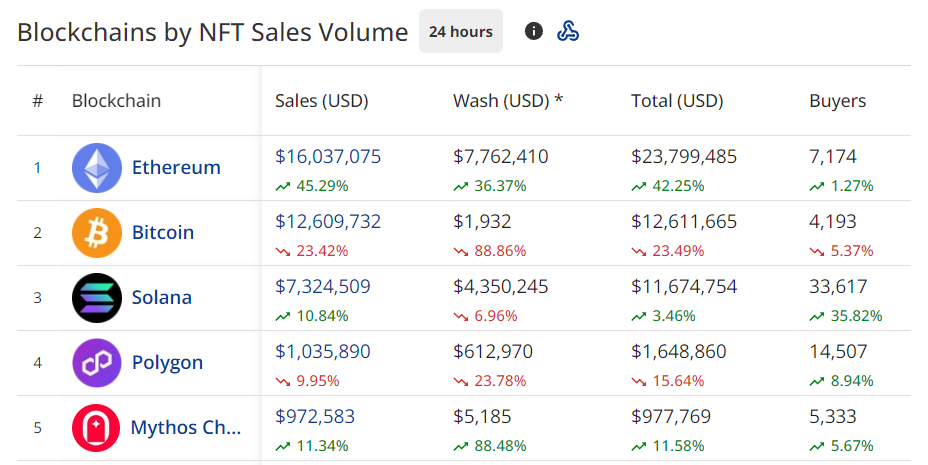Sort by Buyers column header
This screenshot has height=465, width=928.
(x=837, y=101)
